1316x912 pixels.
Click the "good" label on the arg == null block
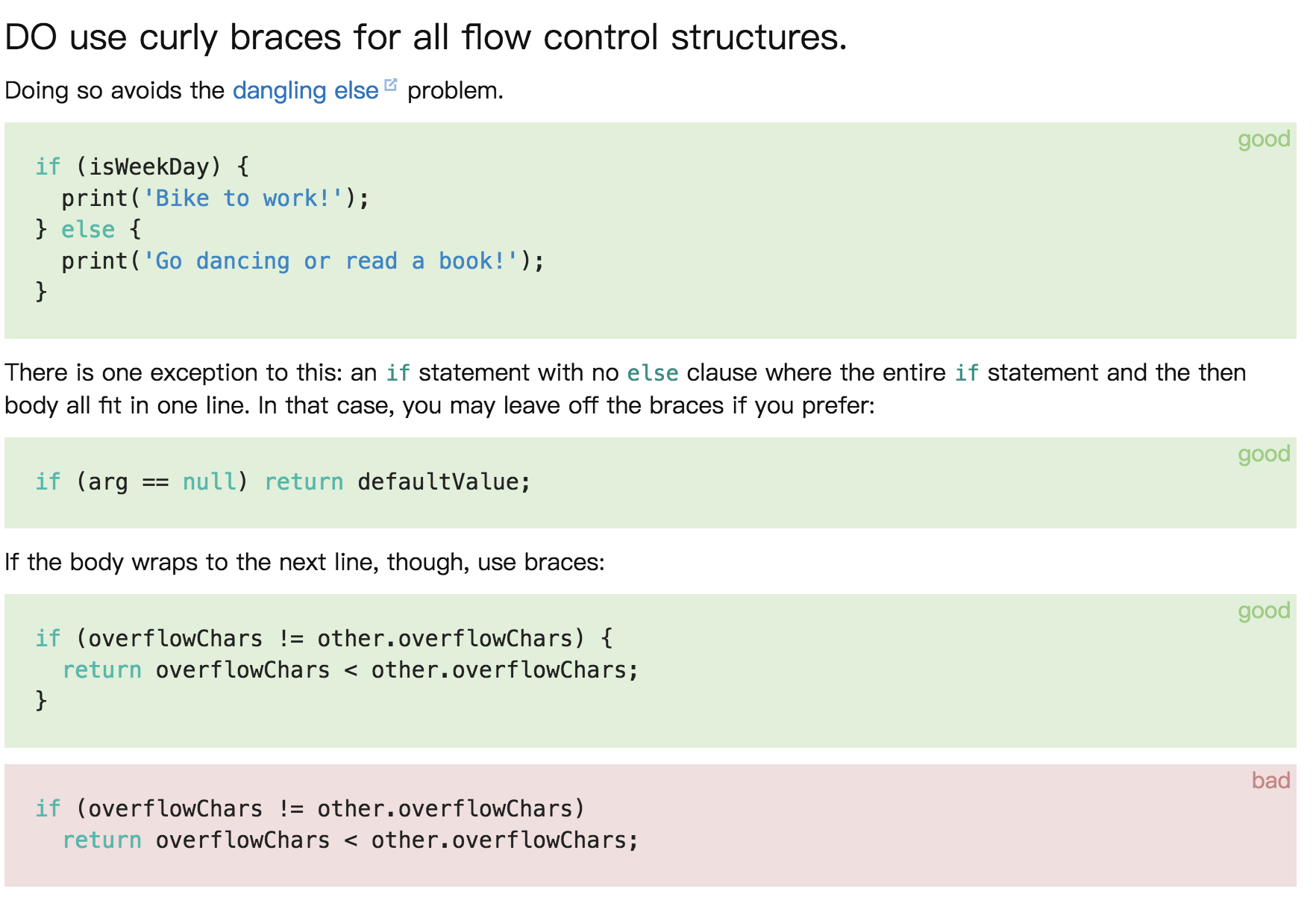(1263, 454)
